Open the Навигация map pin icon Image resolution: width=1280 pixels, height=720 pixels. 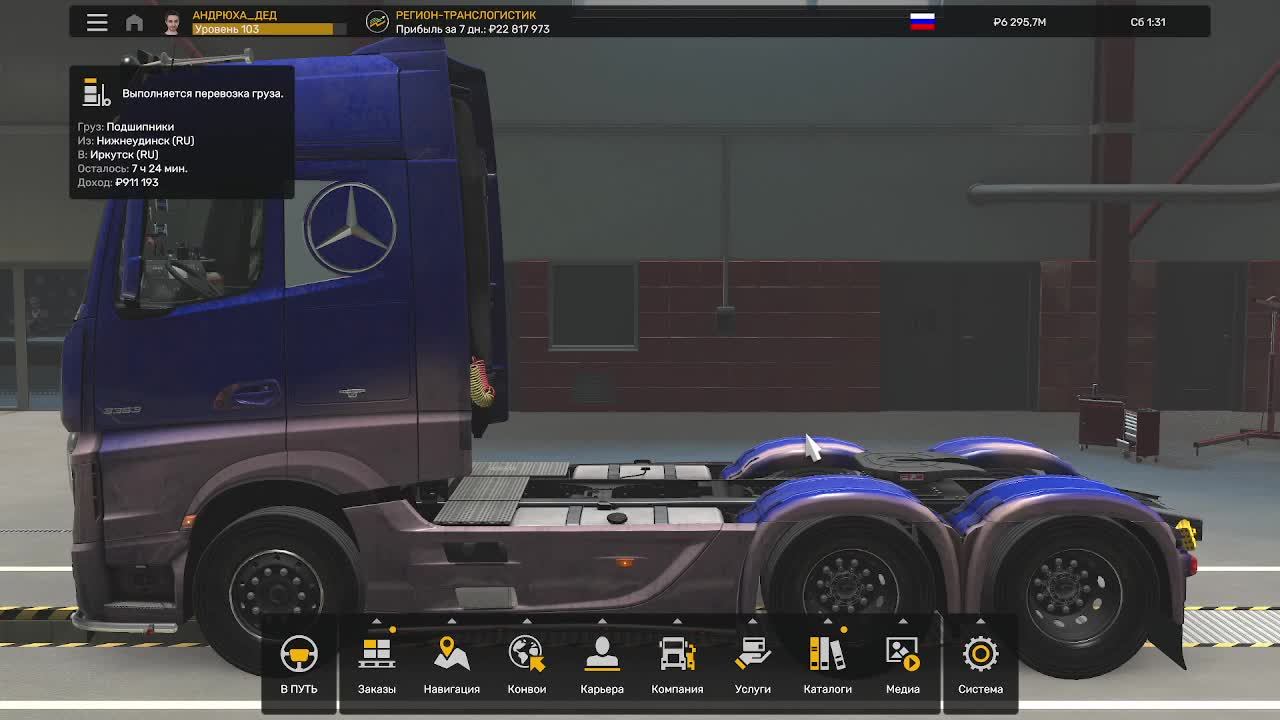(452, 653)
